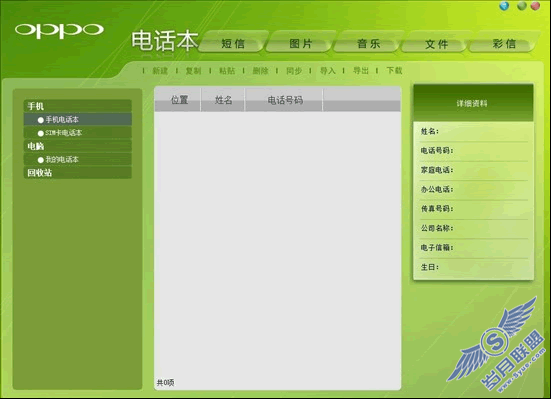Viewport: 551px width, 399px height.
Task: Click the 公司名称: detail field
Action: [474, 229]
